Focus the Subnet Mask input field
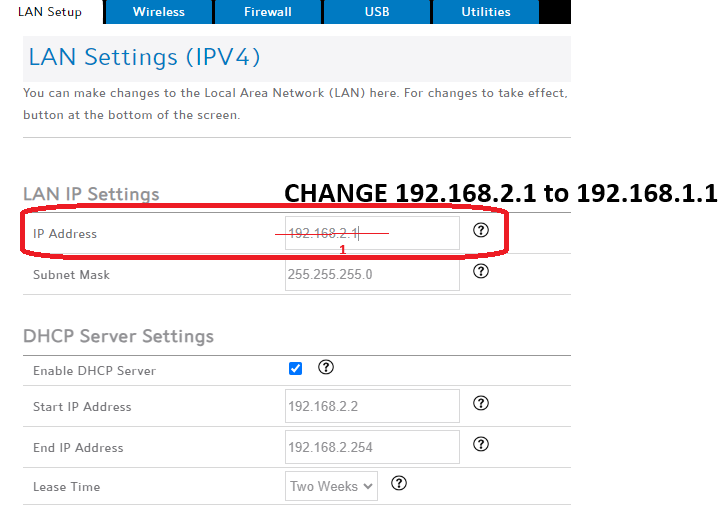The height and width of the screenshot is (512, 725). pyautogui.click(x=372, y=274)
